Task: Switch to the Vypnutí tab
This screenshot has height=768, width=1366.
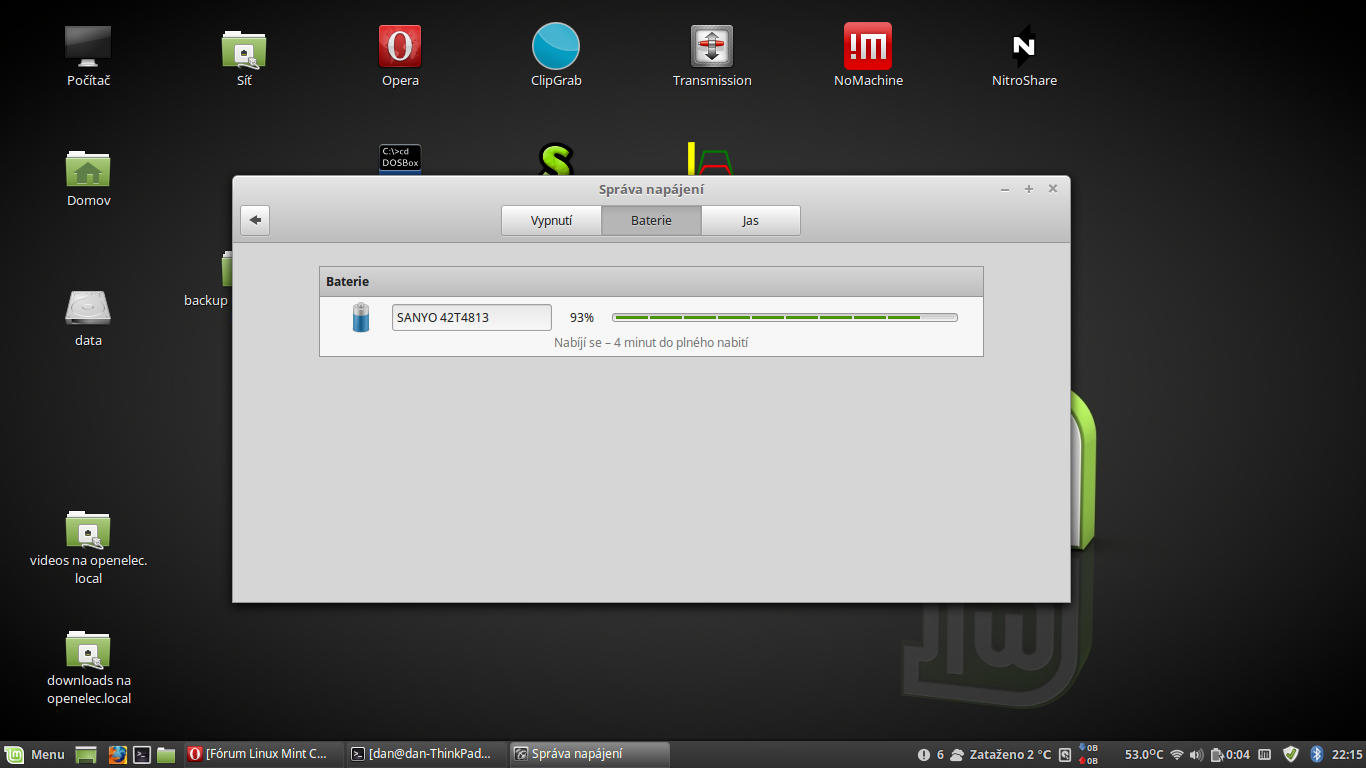Action: pyautogui.click(x=551, y=220)
